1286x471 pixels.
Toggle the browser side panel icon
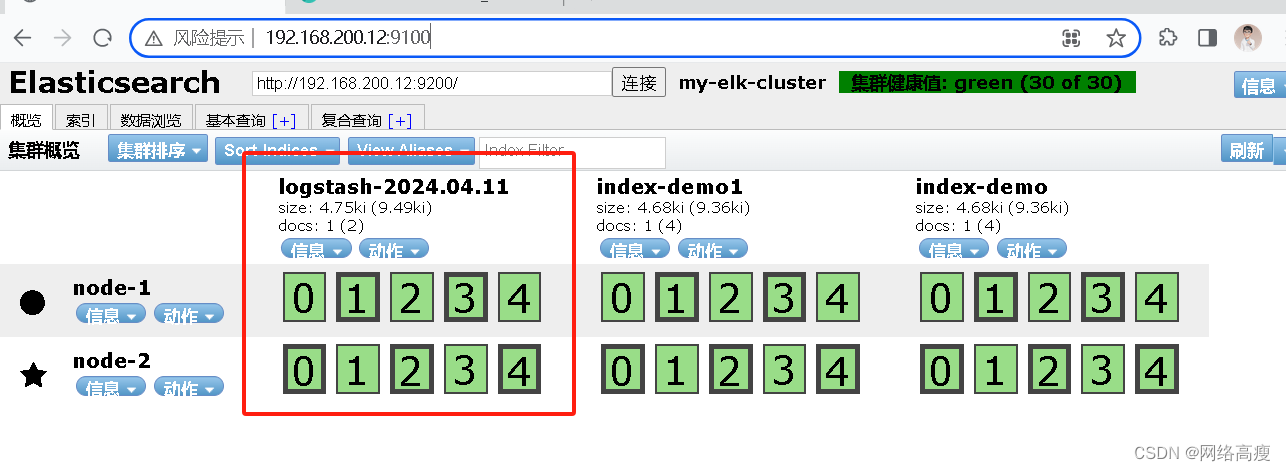1207,39
